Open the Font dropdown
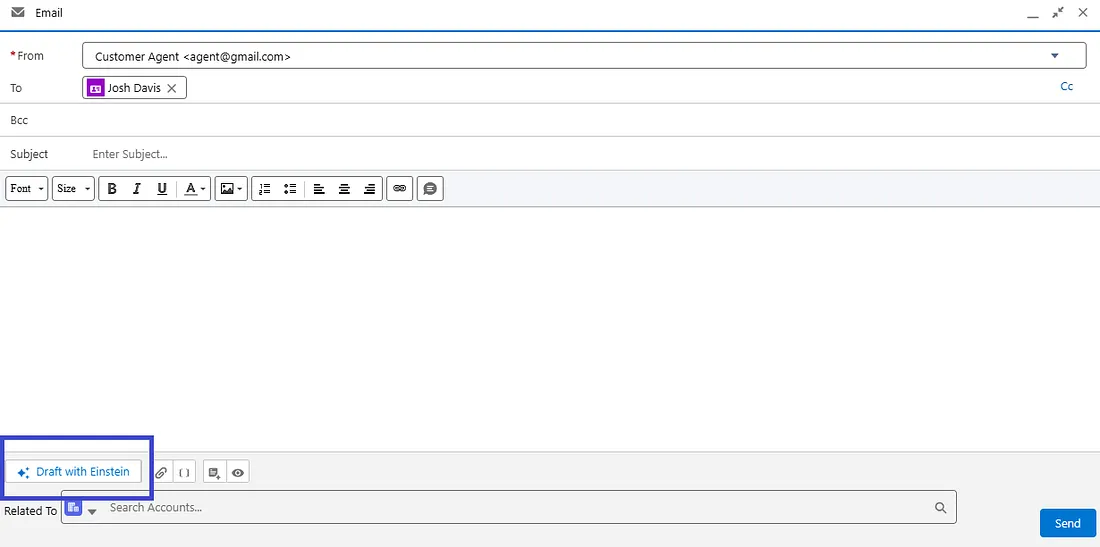 [27, 189]
